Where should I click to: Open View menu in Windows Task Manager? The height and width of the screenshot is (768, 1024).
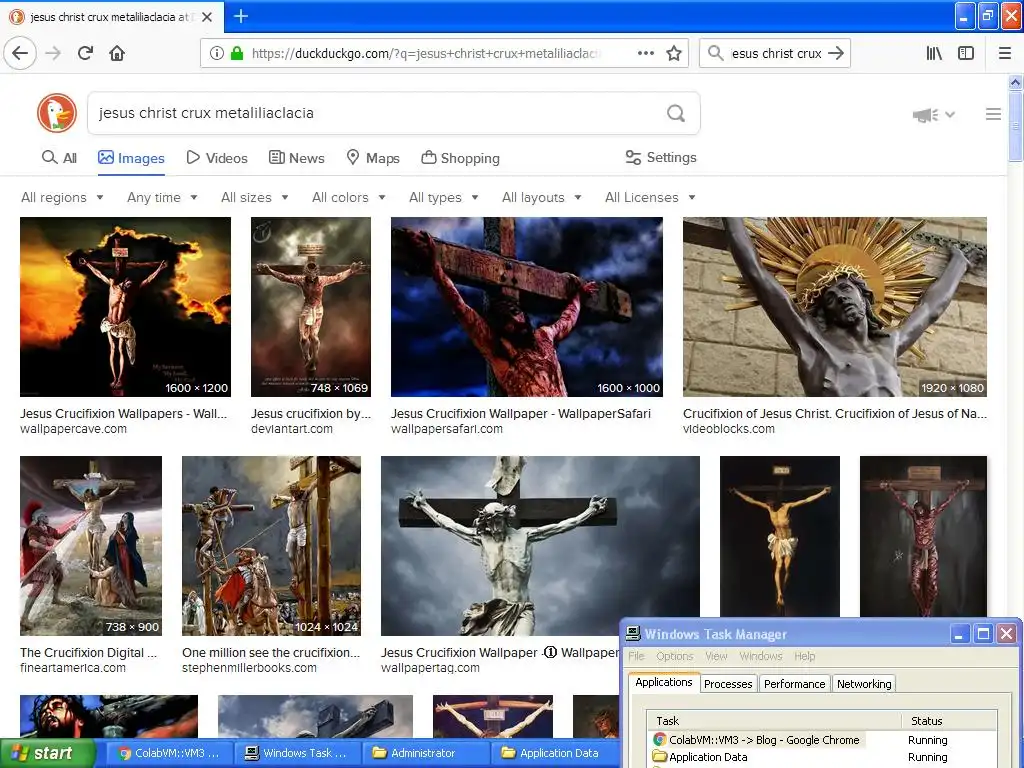point(716,656)
